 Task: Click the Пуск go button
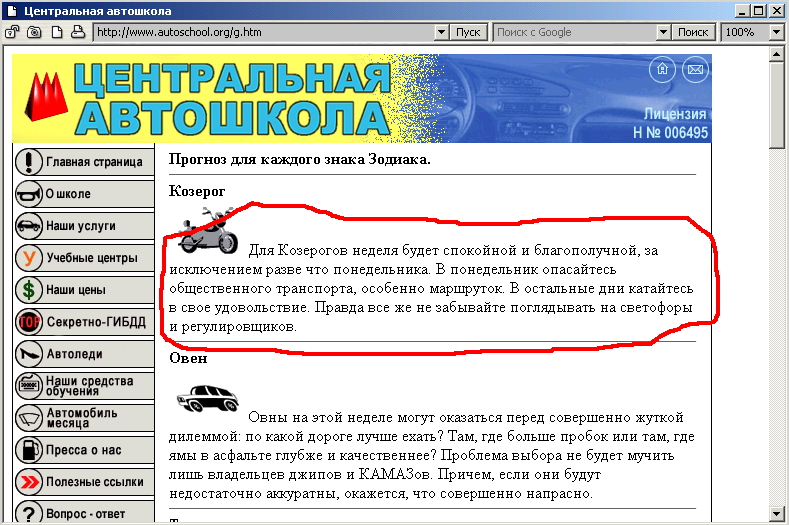(468, 32)
